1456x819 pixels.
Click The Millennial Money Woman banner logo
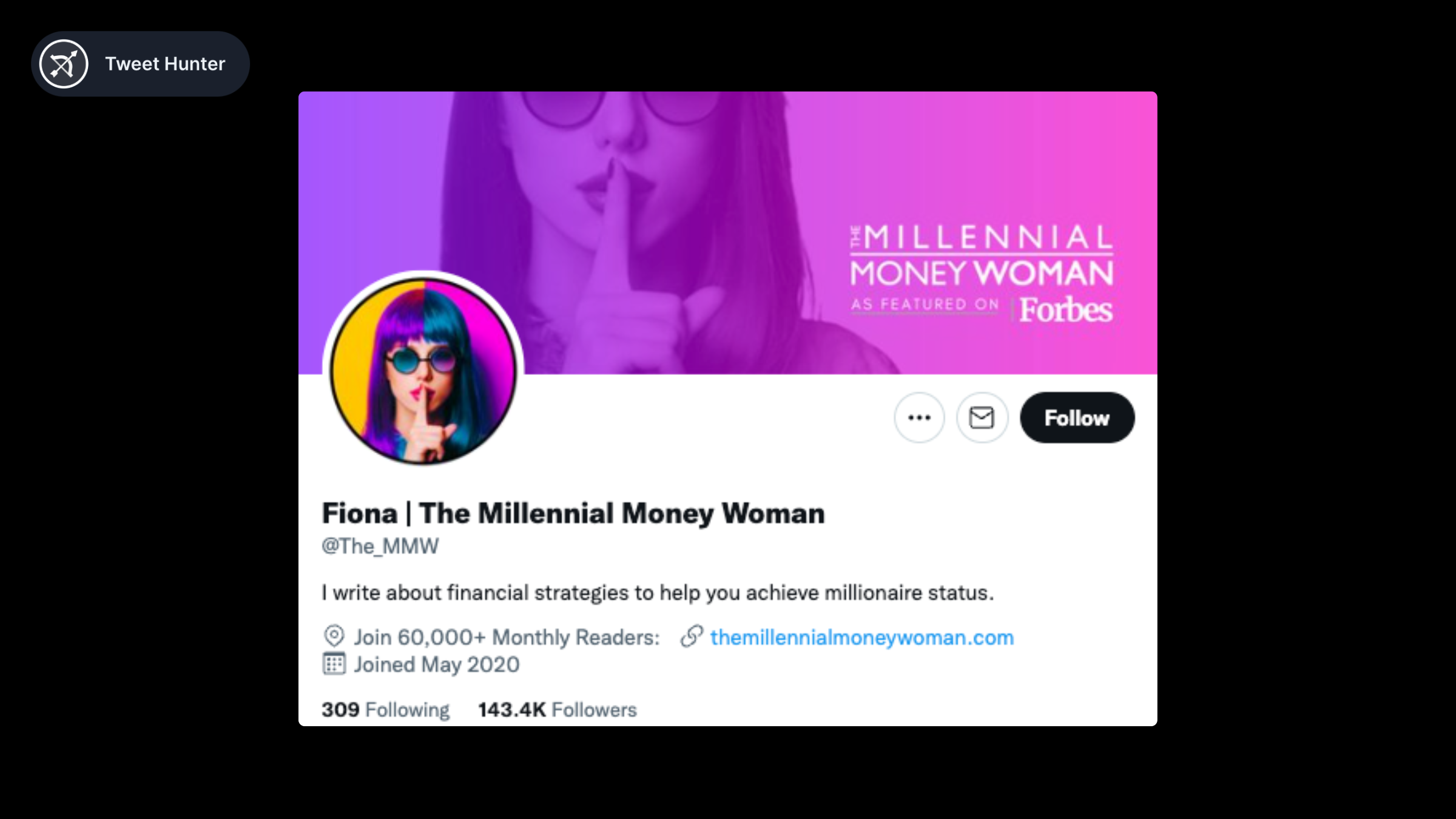pos(981,255)
